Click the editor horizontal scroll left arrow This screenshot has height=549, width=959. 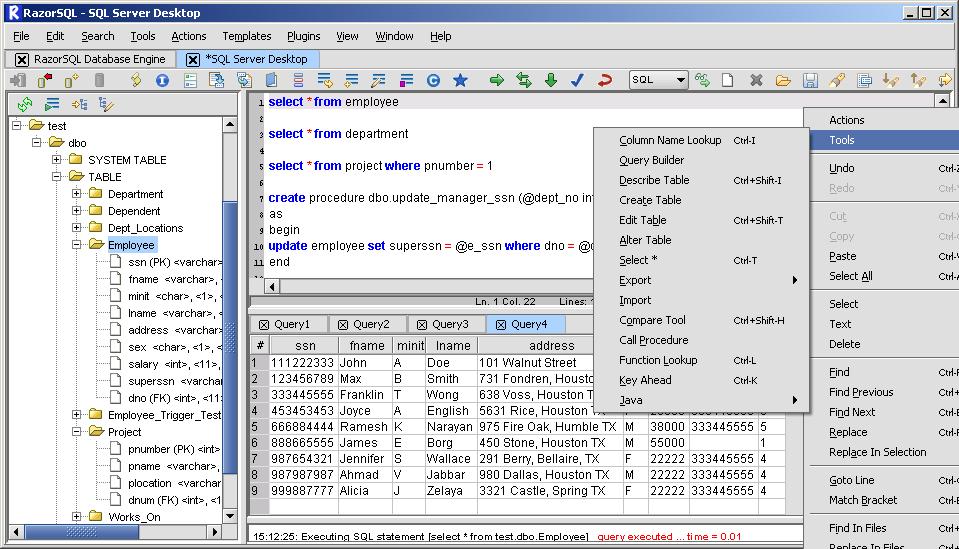[x=272, y=286]
